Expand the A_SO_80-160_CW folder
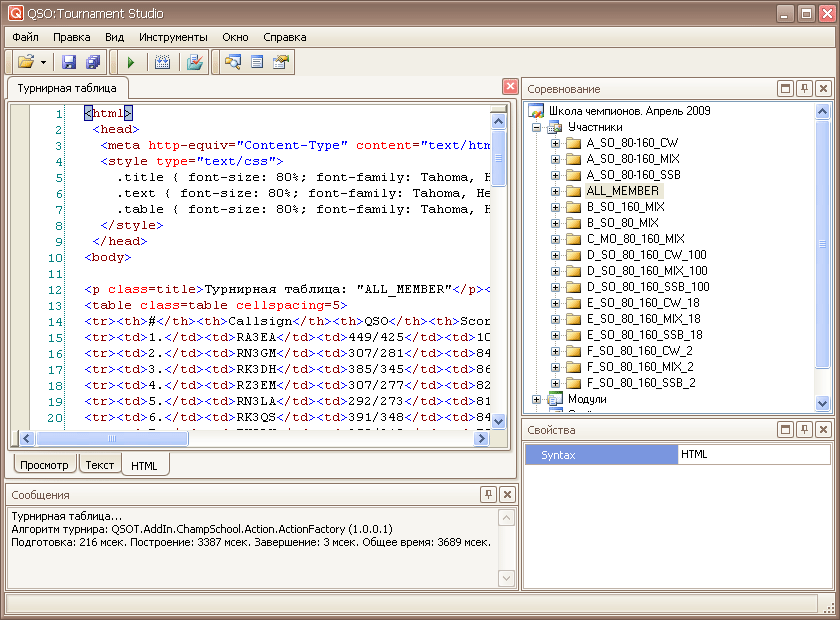The width and height of the screenshot is (840, 620). (x=556, y=143)
